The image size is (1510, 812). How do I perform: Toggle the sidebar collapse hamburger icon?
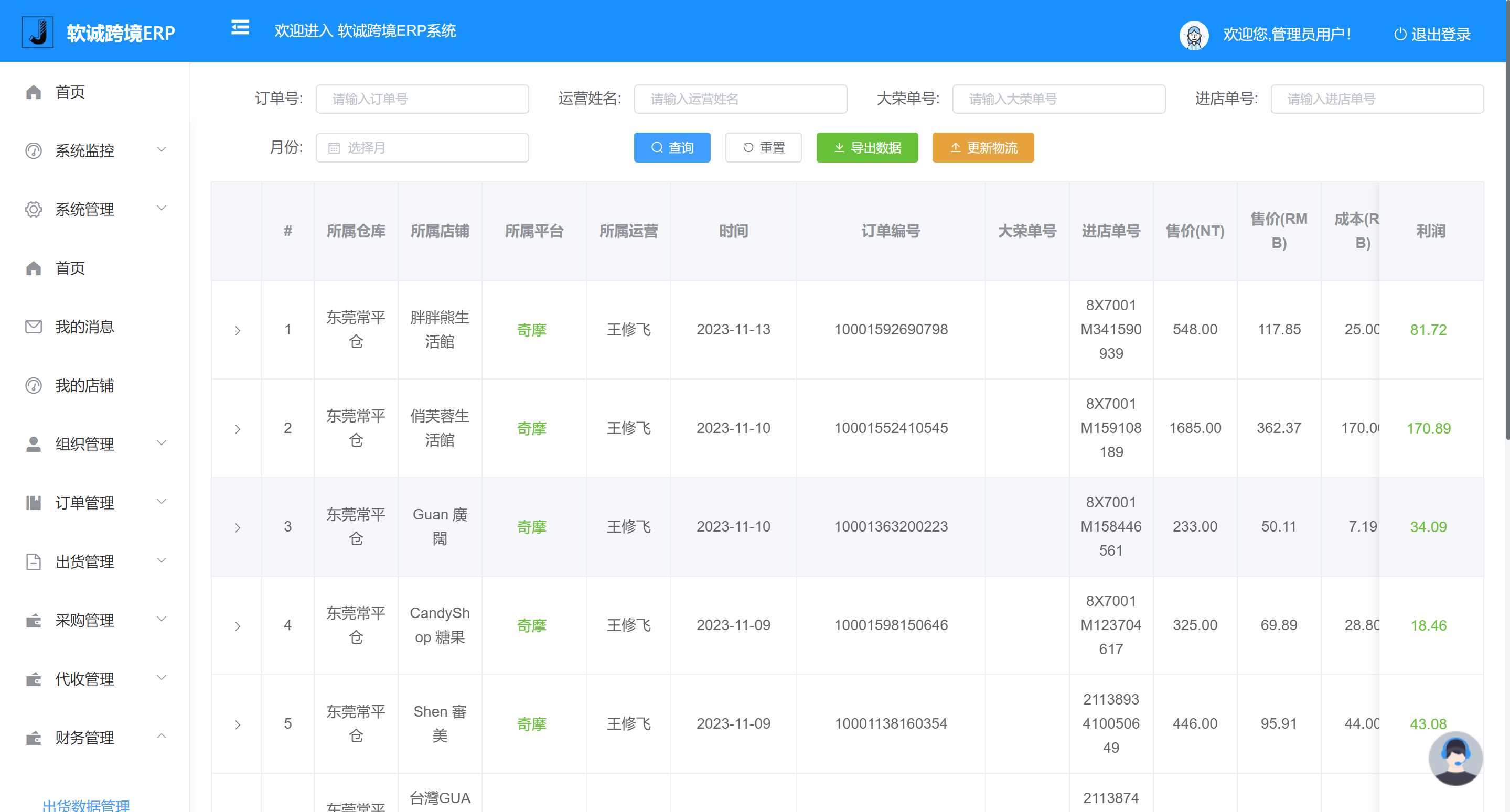click(x=240, y=28)
